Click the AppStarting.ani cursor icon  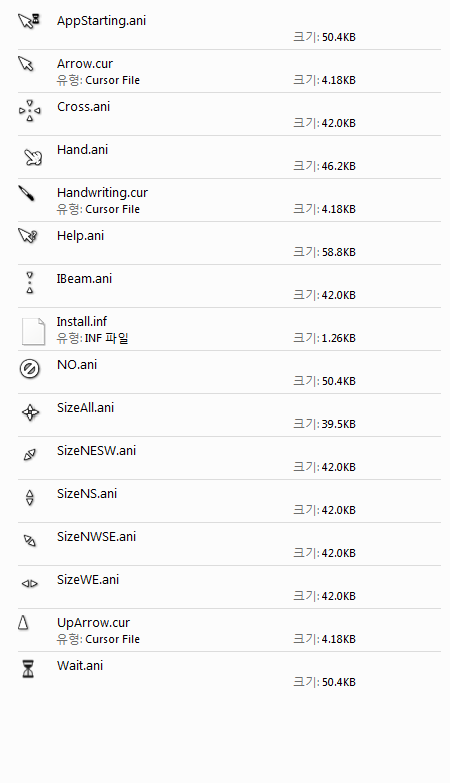coord(29,21)
